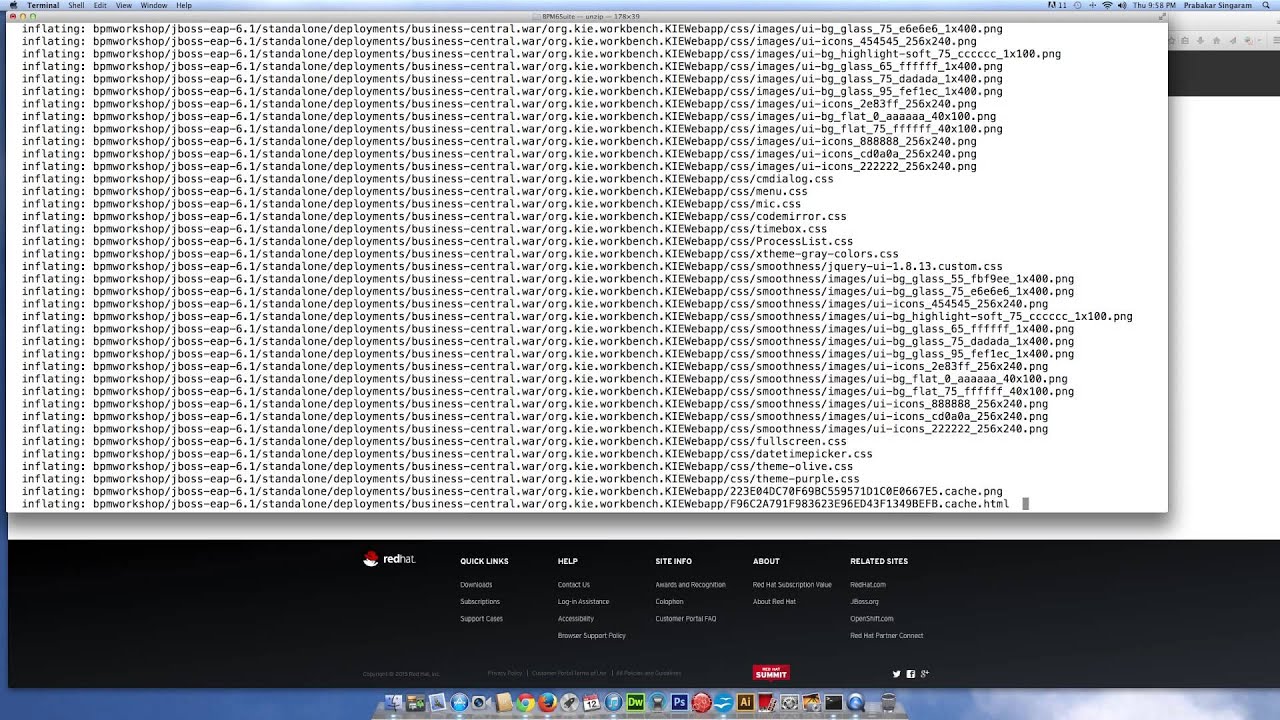
Task: Open volume control in menu bar
Action: click(x=1122, y=6)
